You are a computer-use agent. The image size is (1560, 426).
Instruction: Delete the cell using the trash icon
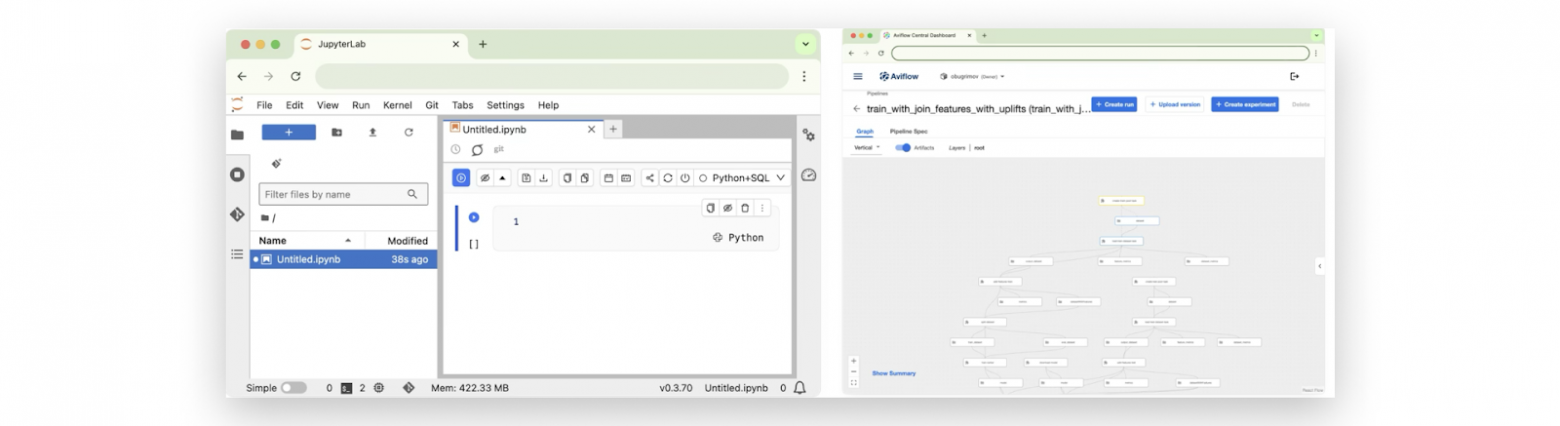(745, 208)
